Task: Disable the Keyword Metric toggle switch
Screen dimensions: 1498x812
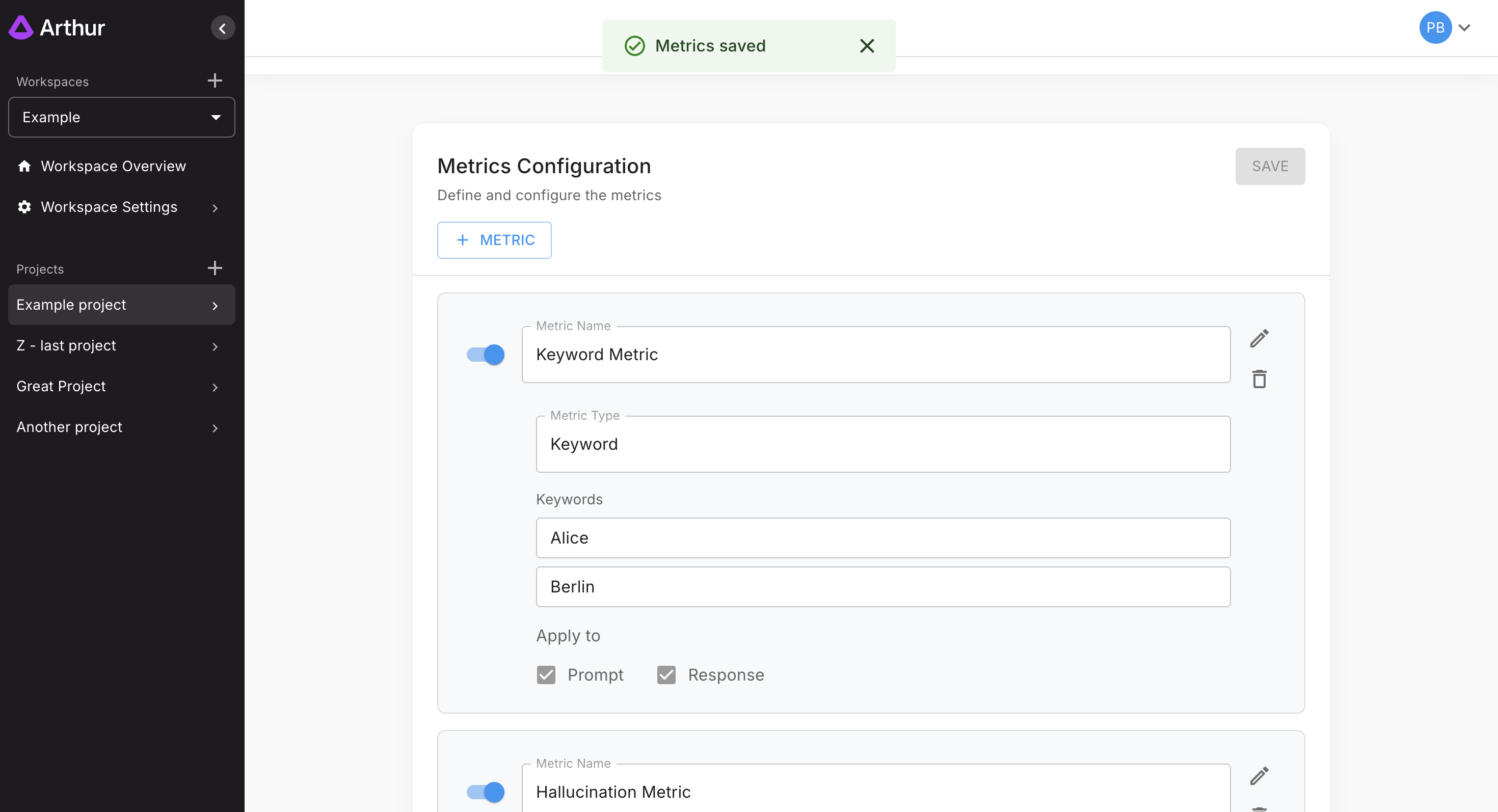Action: point(486,355)
